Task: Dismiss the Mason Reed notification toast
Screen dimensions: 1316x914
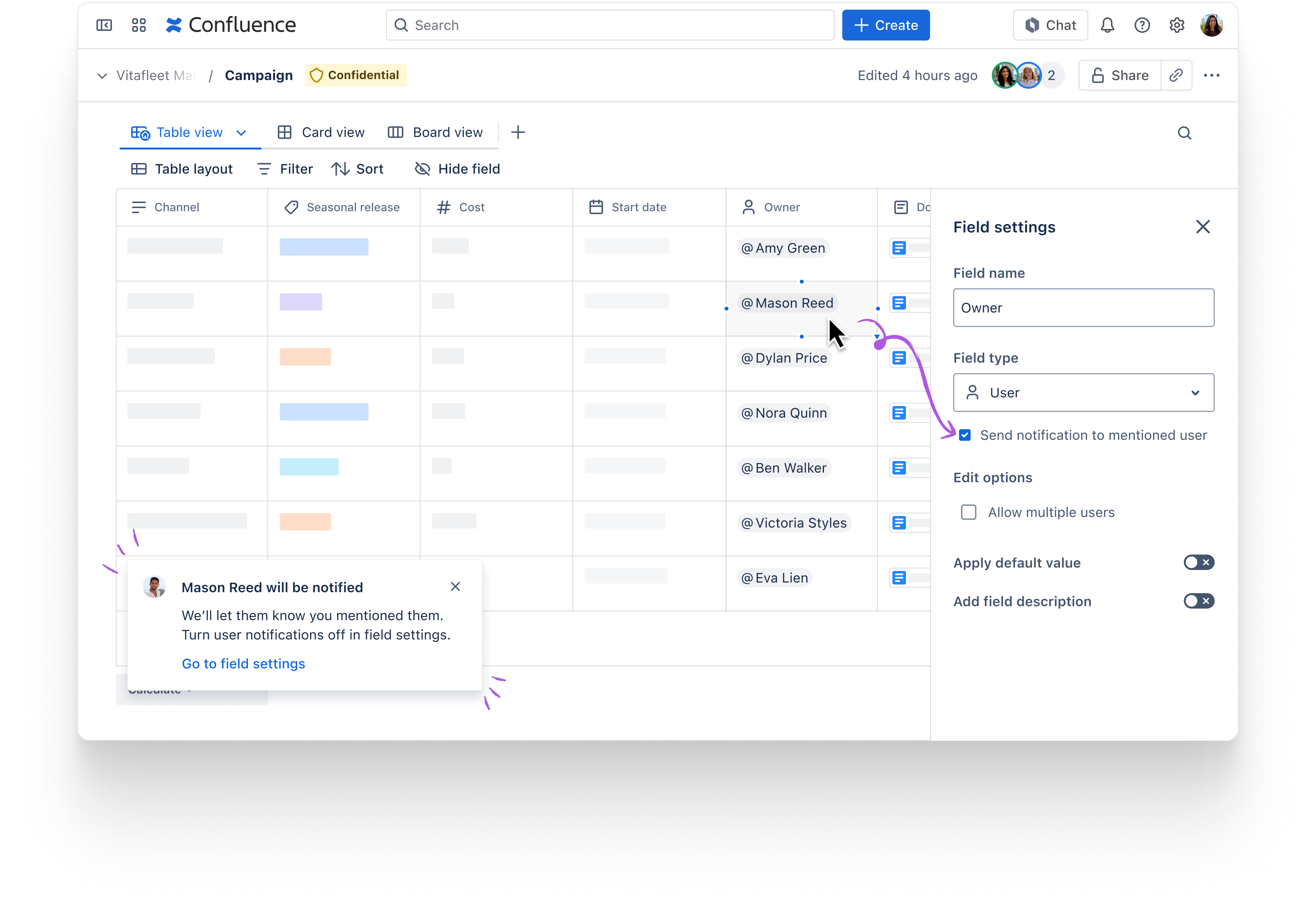Action: coord(455,586)
